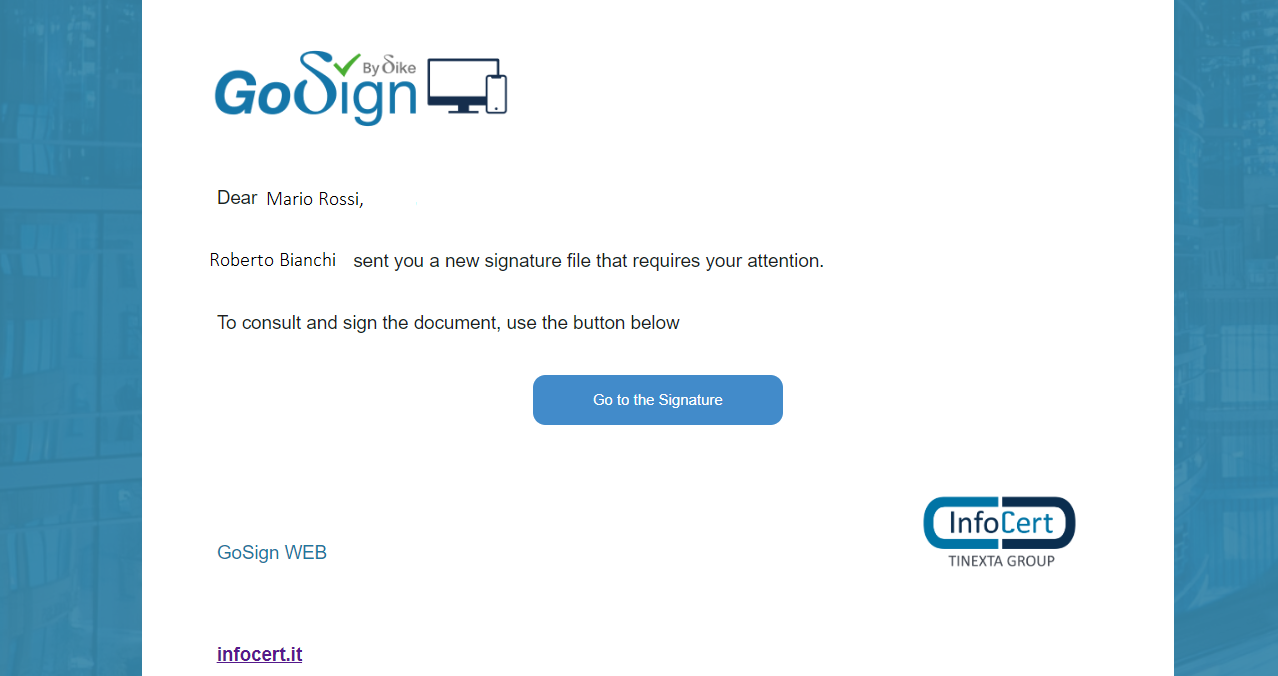
Task: Click the smartphone icon beside the monitor
Action: (497, 94)
